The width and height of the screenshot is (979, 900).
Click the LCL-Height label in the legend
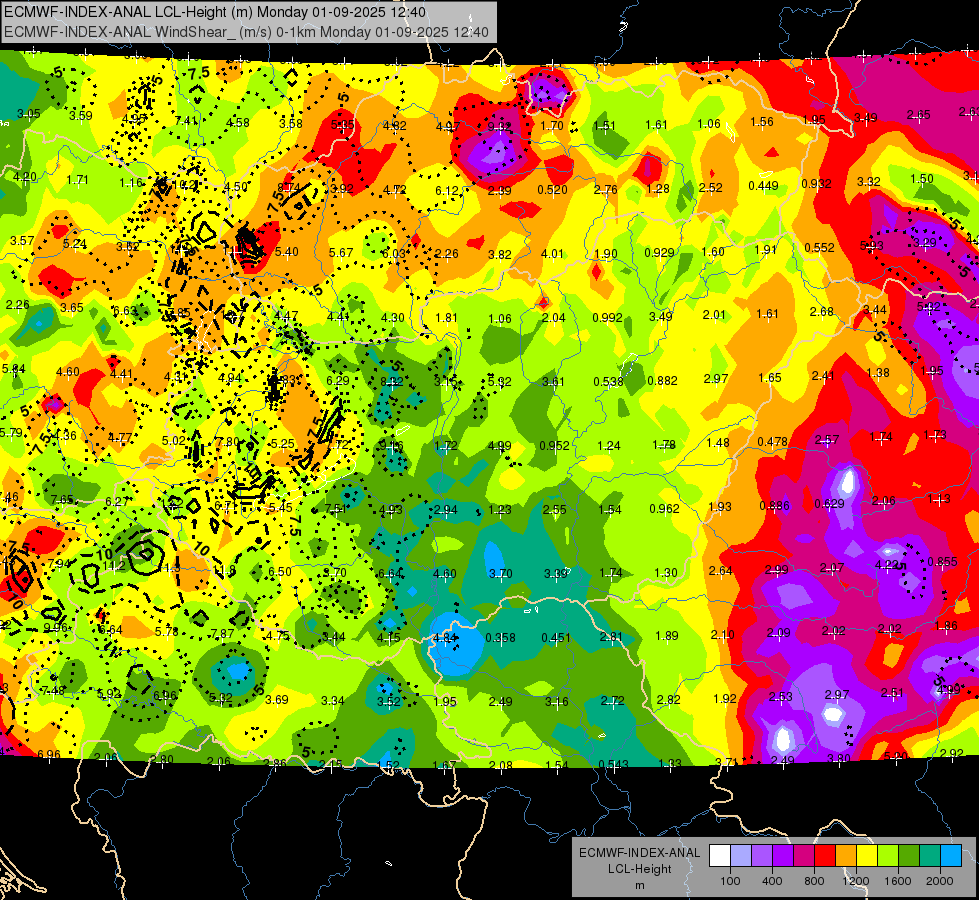(x=639, y=869)
